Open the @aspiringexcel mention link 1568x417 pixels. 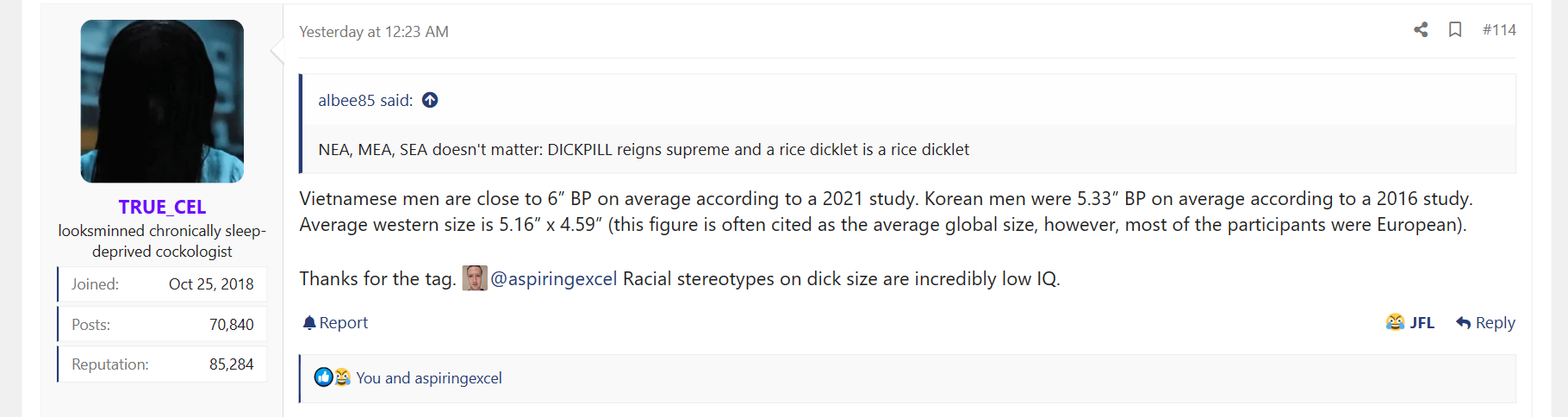coord(554,279)
